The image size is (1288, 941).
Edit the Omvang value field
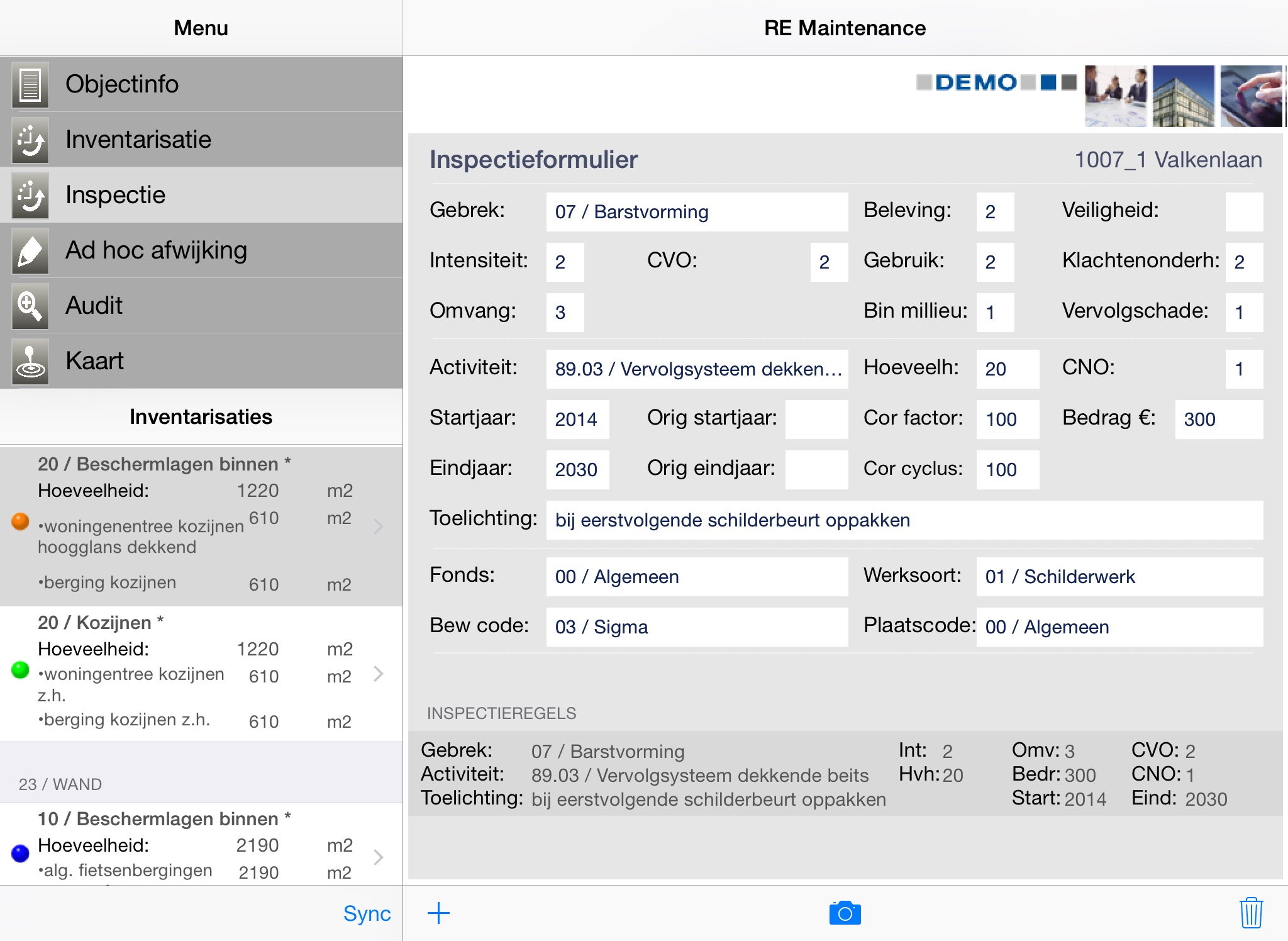(565, 313)
